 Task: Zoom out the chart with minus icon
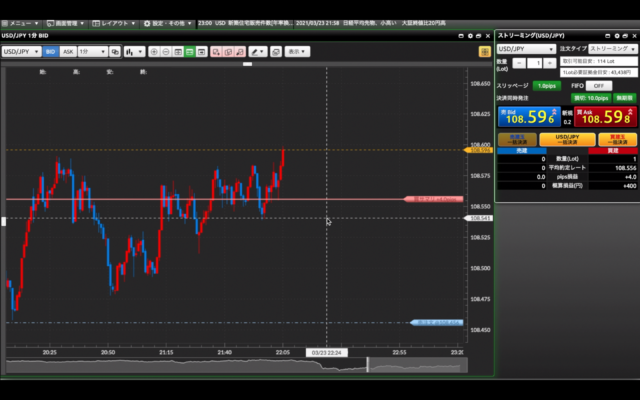[x=166, y=52]
